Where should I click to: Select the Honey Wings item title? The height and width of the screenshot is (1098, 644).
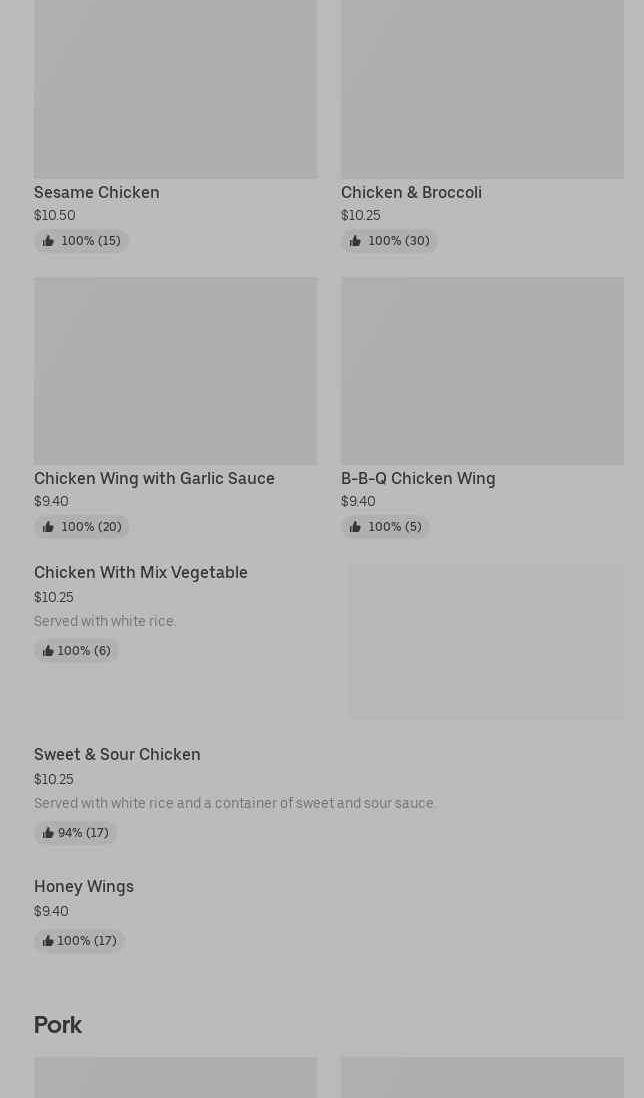84,886
